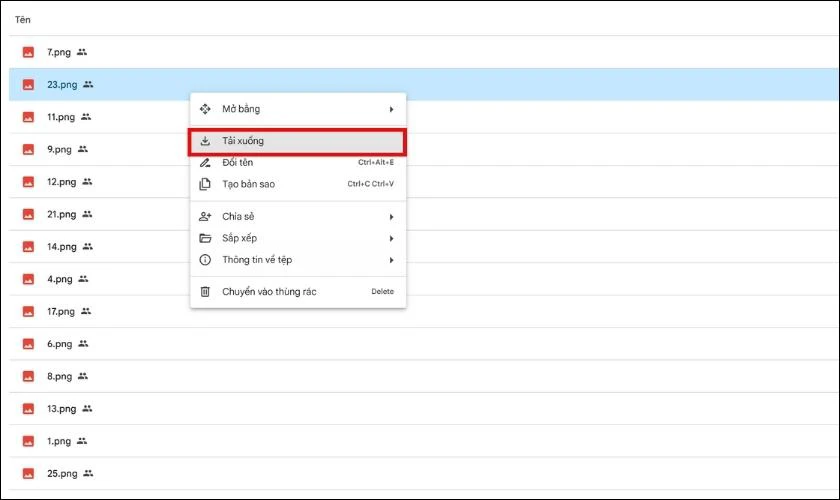
Task: Click the image icon for 1.png
Action: 28,441
